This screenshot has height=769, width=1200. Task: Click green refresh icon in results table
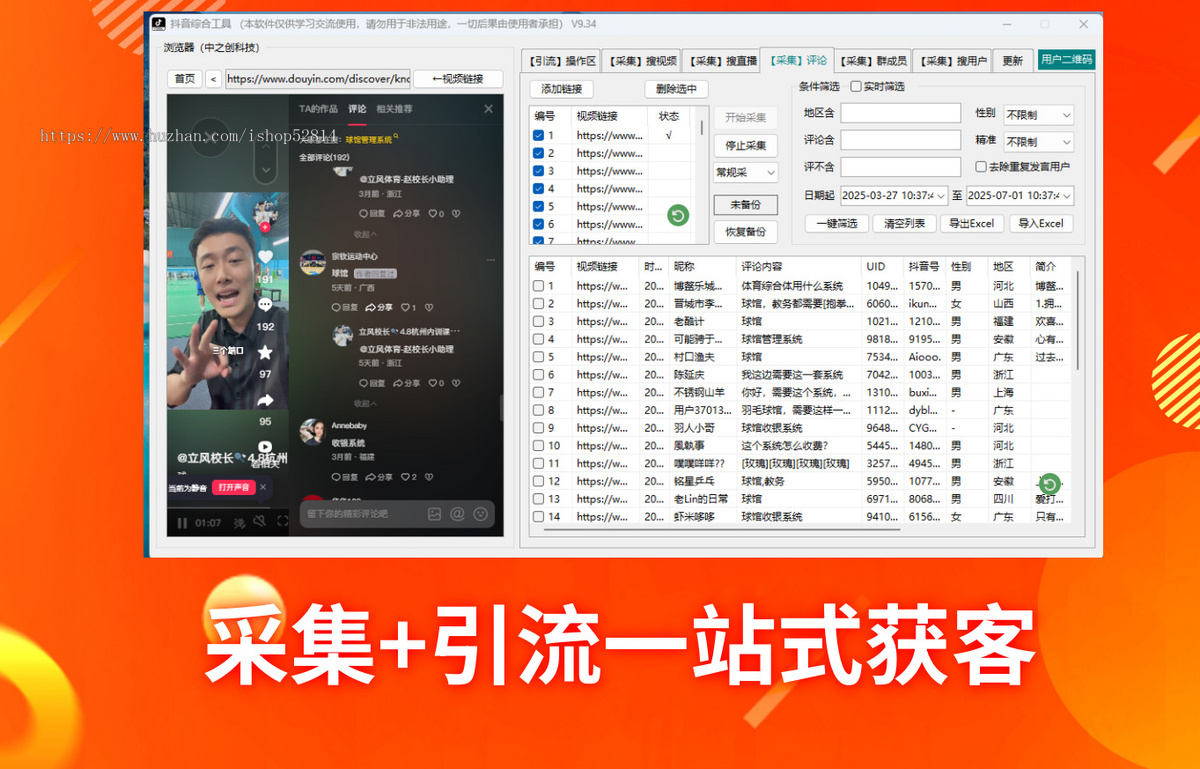(1050, 485)
